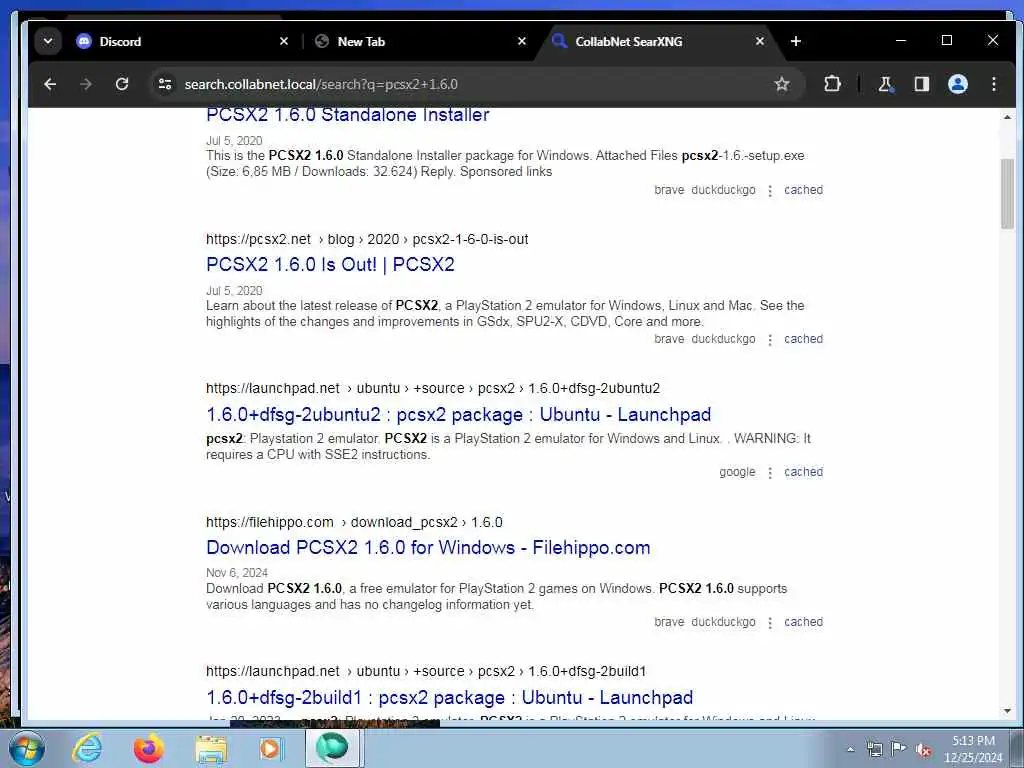Bookmark this page with the star icon
The width and height of the screenshot is (1024, 768).
click(x=782, y=84)
